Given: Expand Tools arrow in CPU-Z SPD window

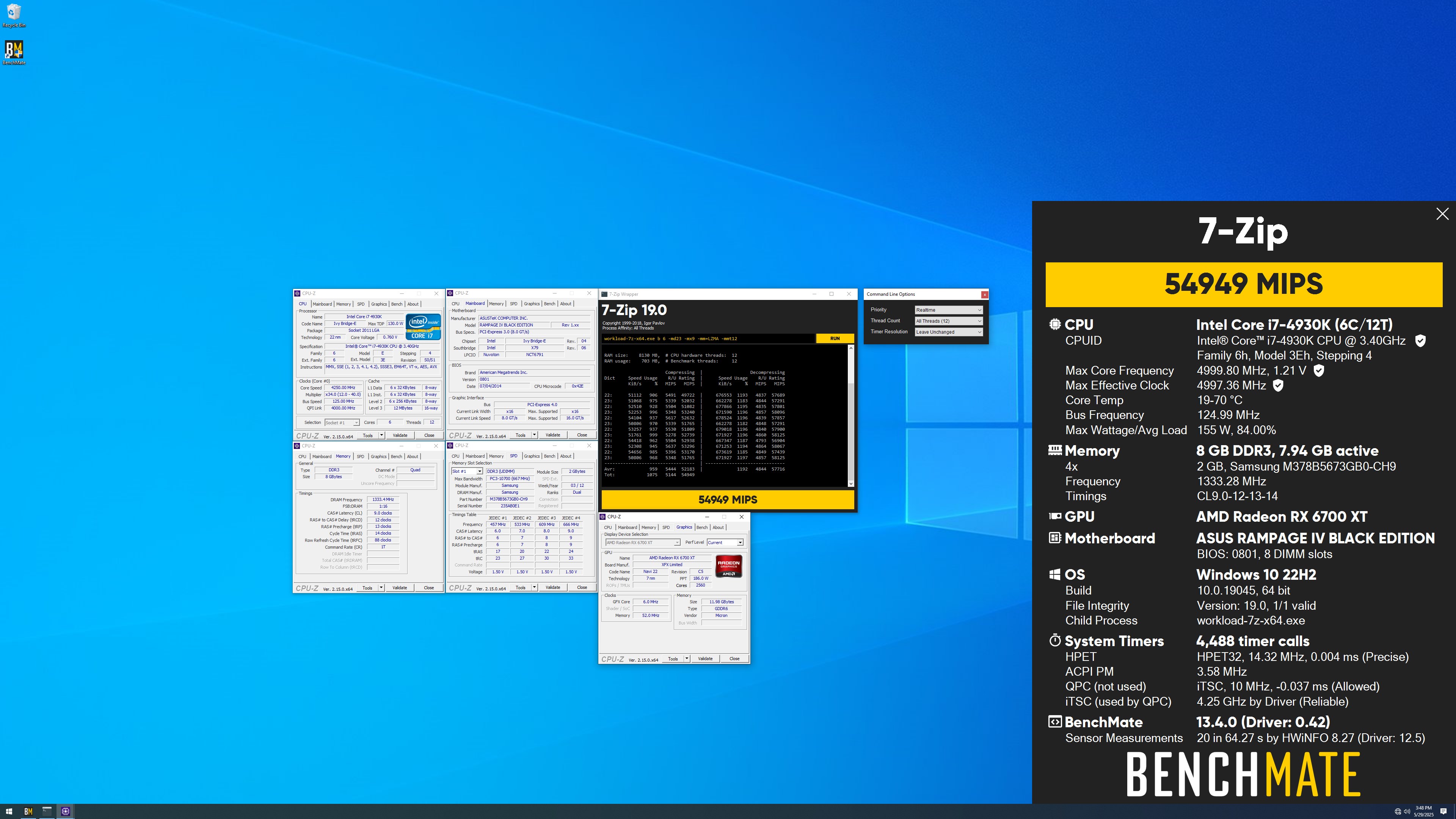Looking at the screenshot, I should (x=534, y=587).
